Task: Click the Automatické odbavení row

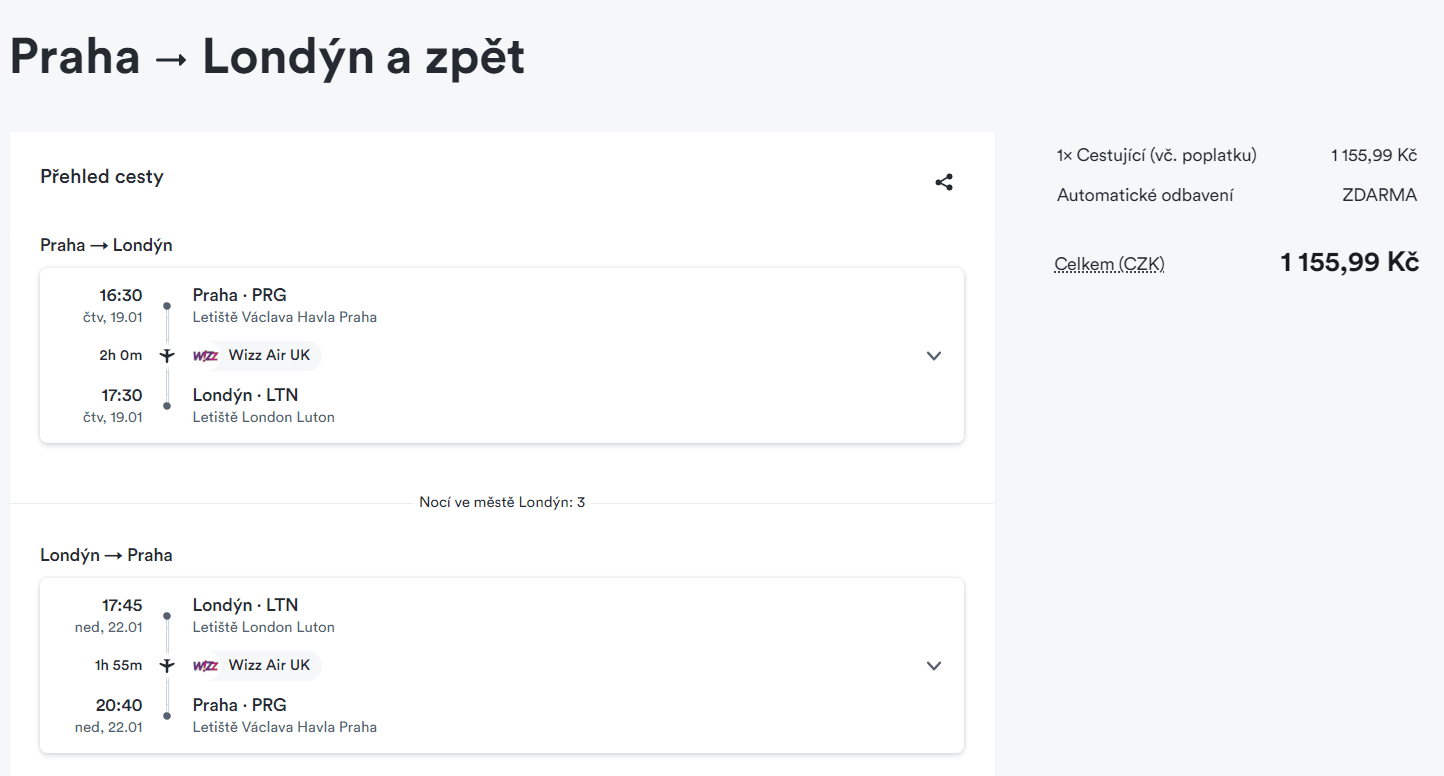Action: (x=1237, y=195)
